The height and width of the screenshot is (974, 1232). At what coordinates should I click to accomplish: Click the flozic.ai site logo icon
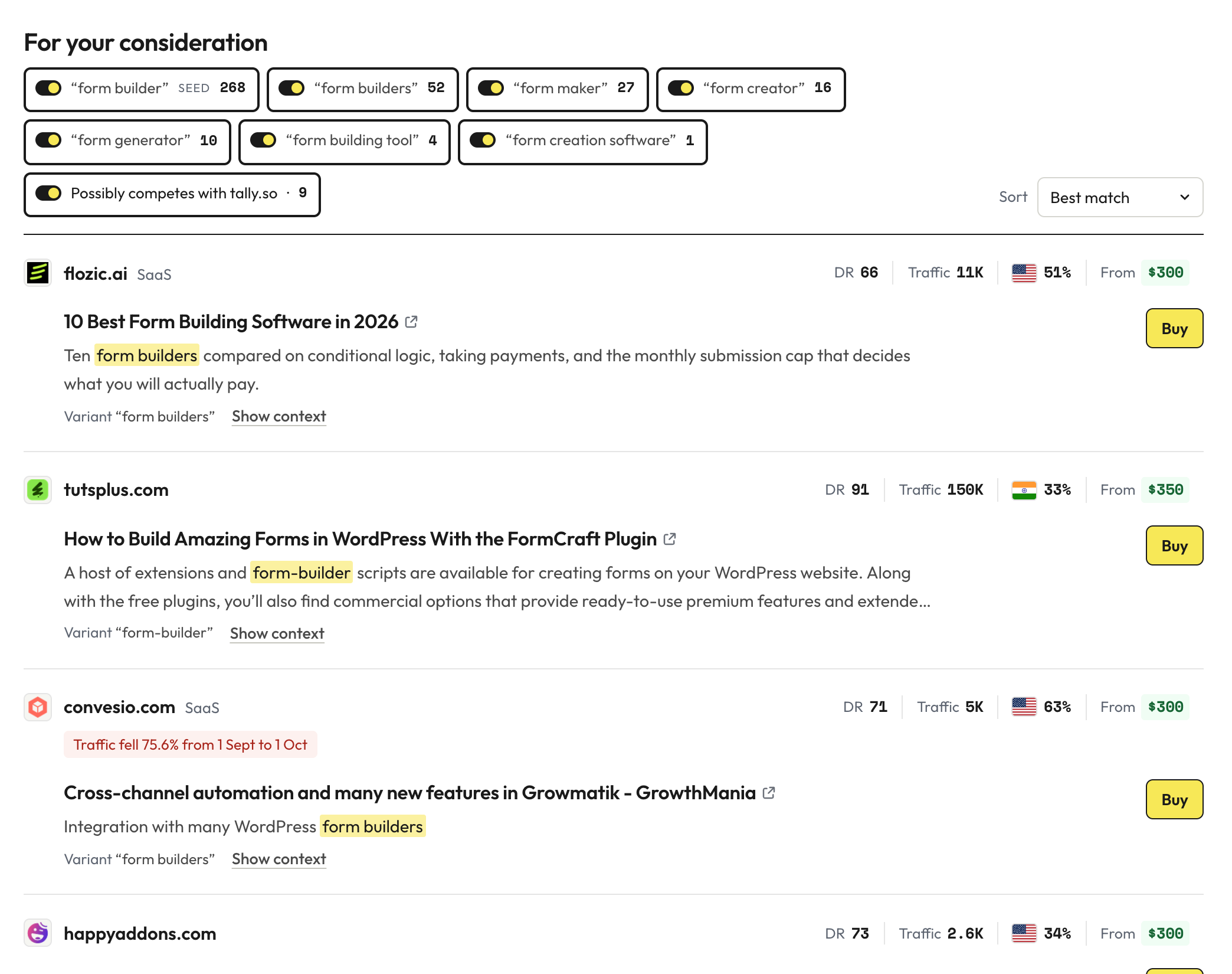point(38,273)
